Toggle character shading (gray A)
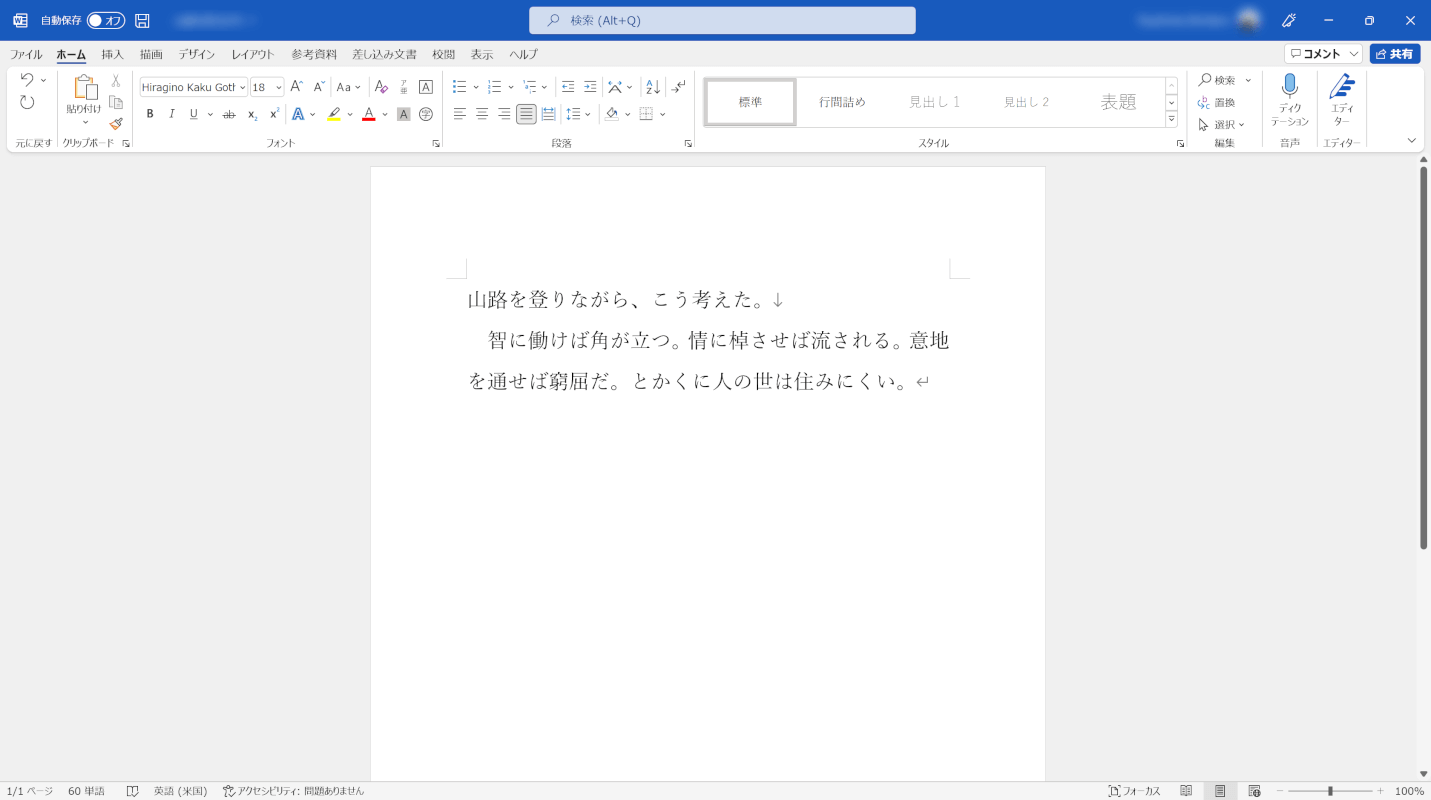Image resolution: width=1431 pixels, height=800 pixels. point(404,114)
